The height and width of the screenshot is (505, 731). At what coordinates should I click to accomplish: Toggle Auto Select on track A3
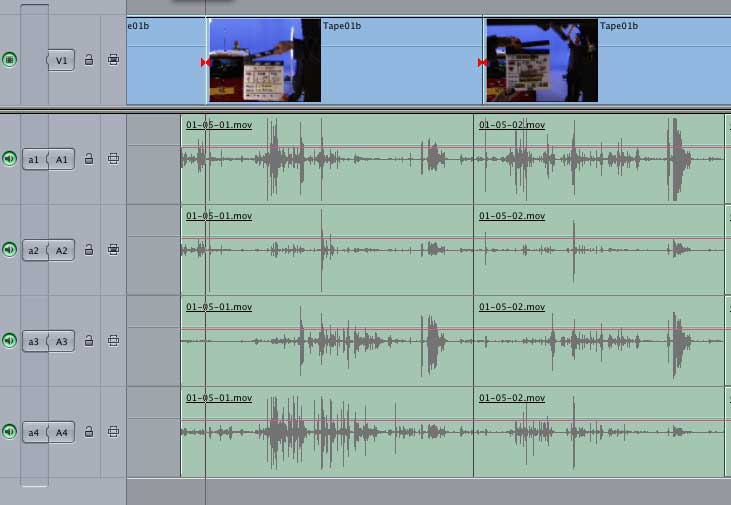coord(113,340)
